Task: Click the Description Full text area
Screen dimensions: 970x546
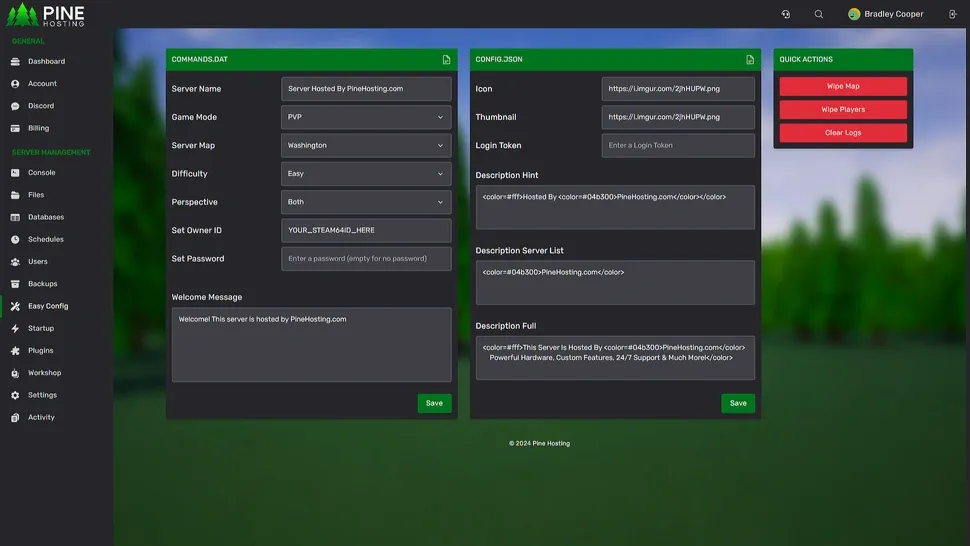Action: [615, 358]
